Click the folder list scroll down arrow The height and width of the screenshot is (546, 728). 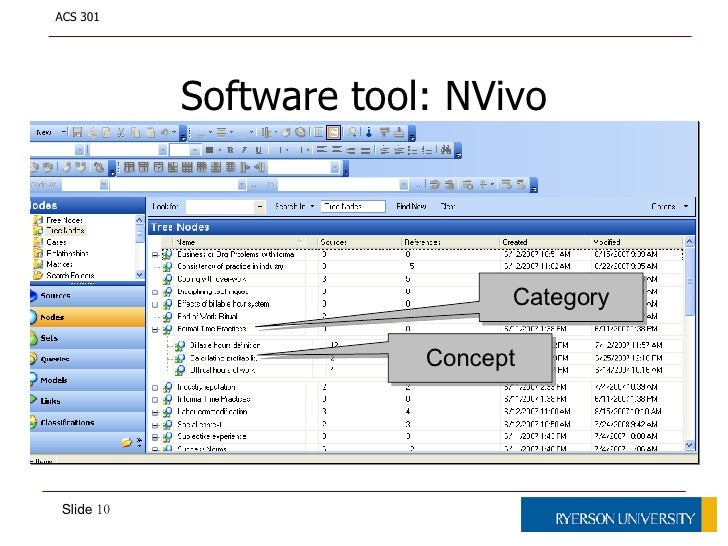140,275
